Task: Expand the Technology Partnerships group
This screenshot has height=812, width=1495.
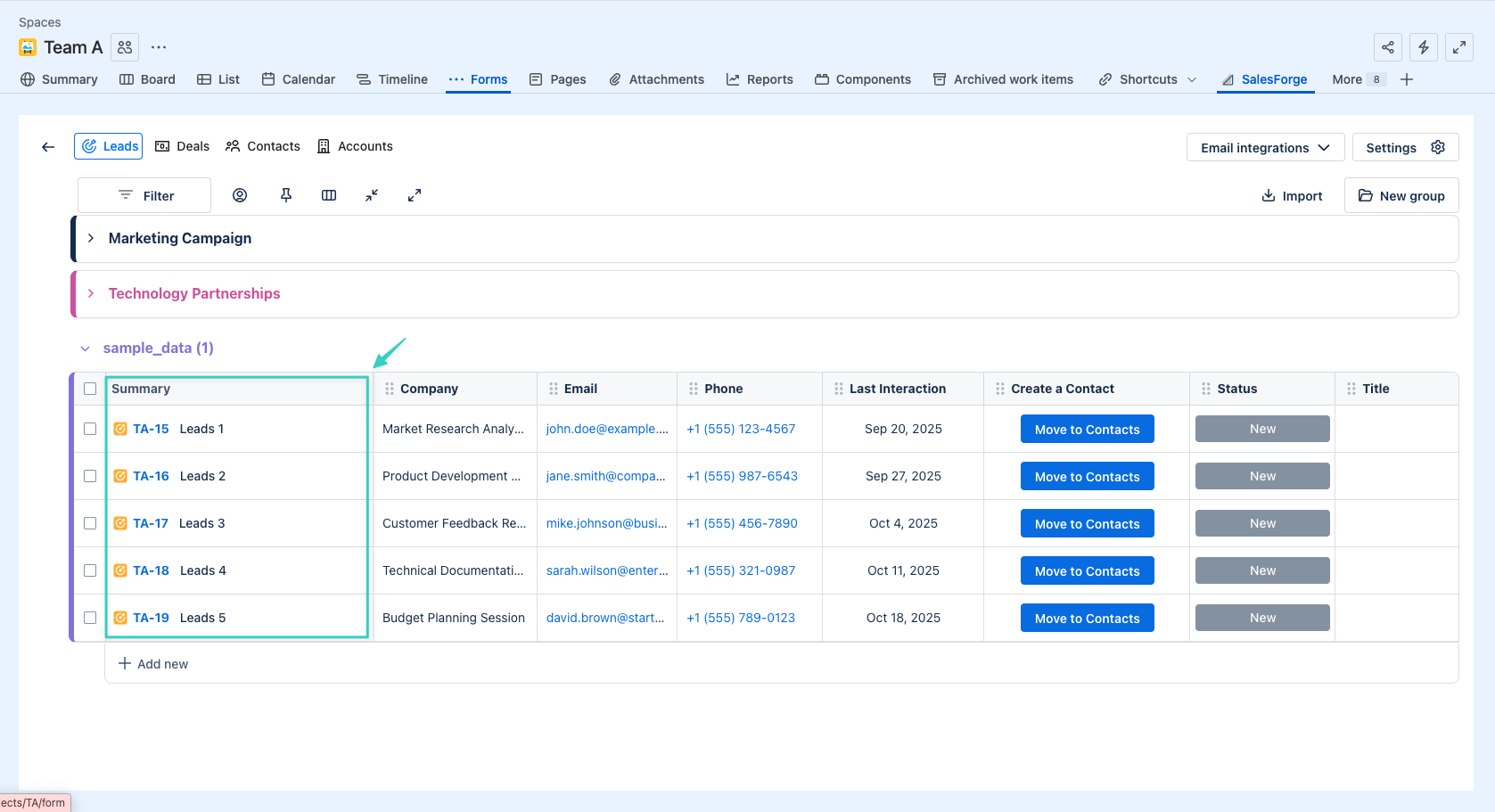Action: tap(91, 293)
